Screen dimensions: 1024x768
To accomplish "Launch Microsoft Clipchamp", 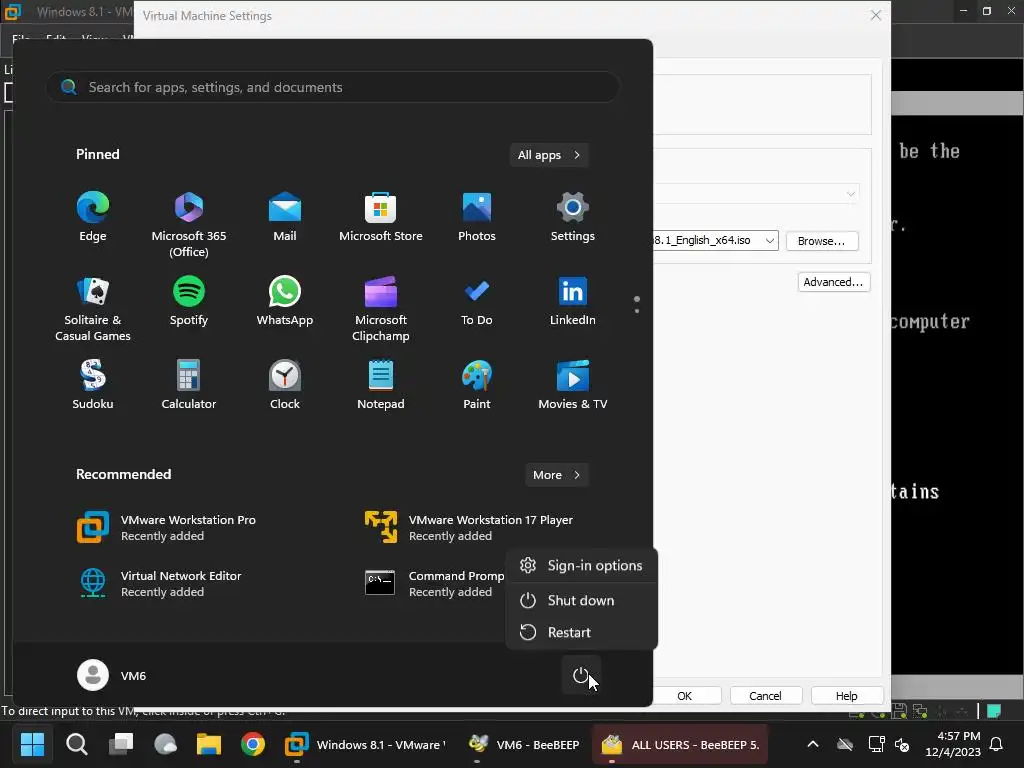I will click(x=381, y=309).
